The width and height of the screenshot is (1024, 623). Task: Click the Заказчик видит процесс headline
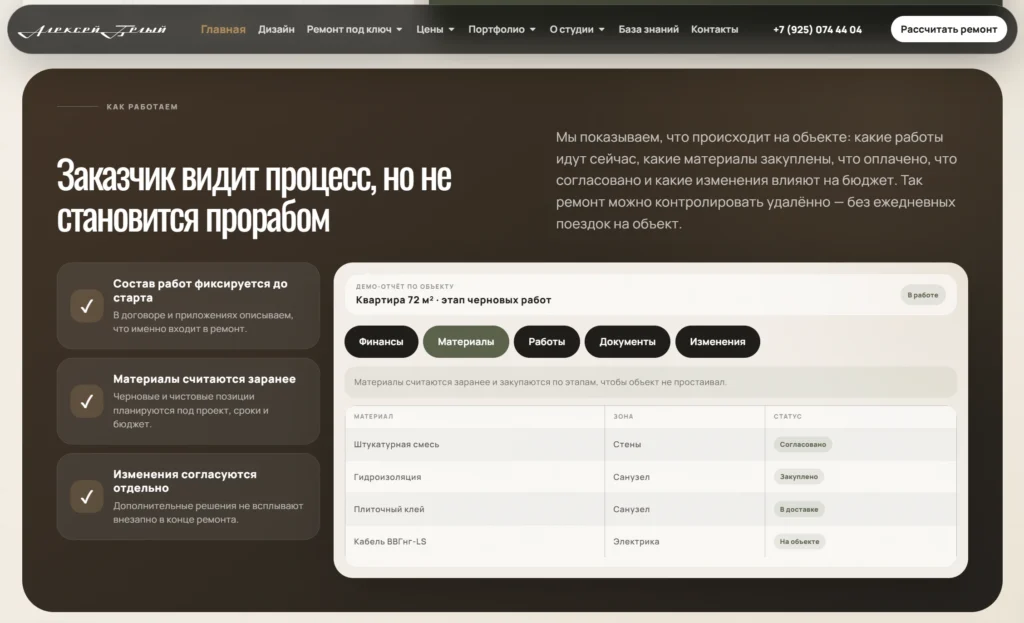[x=254, y=196]
